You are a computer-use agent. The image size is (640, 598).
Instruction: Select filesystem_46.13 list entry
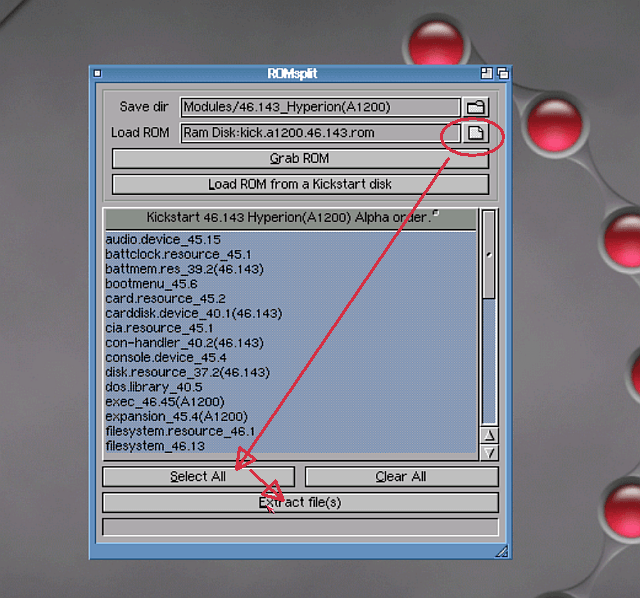point(155,446)
